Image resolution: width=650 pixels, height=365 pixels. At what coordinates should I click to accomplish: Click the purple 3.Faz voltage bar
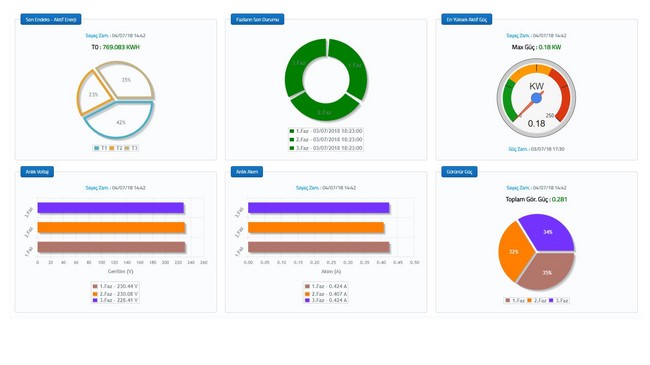tap(111, 208)
